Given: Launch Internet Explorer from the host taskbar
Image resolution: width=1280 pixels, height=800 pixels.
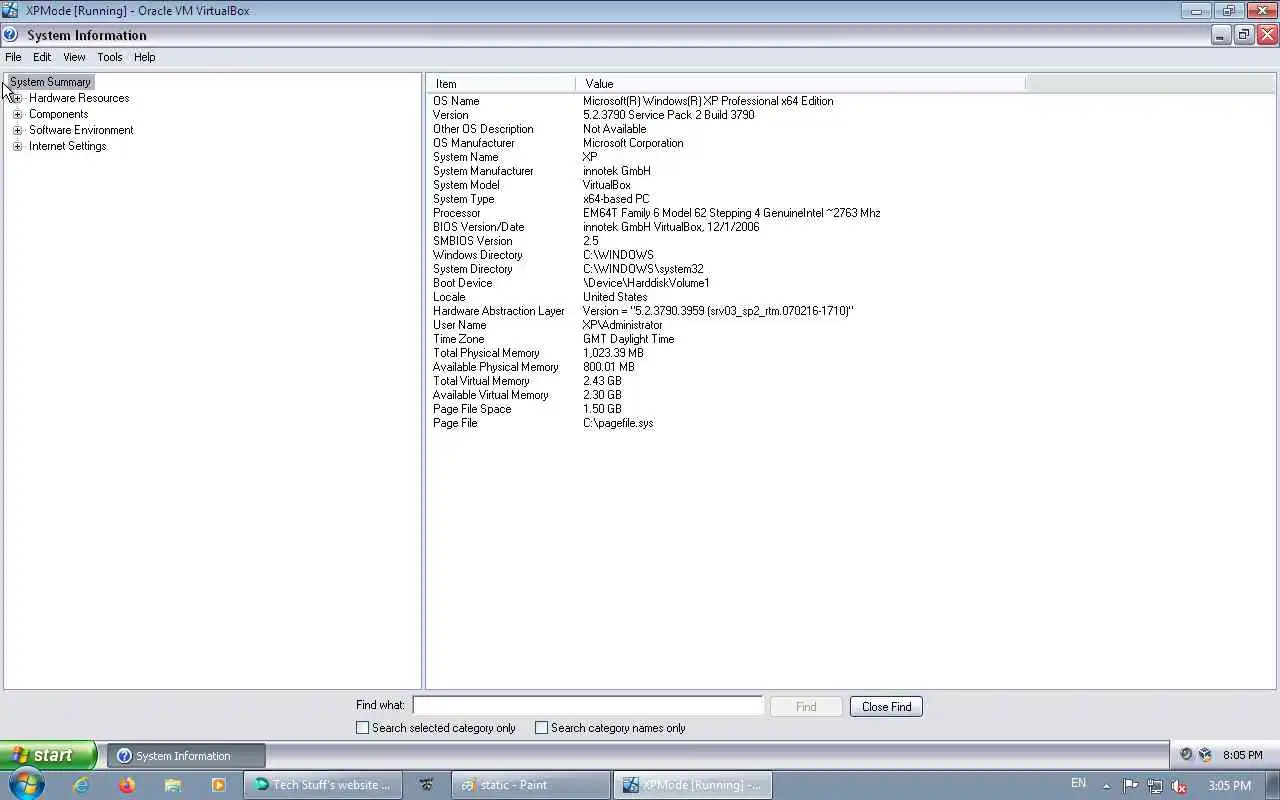Looking at the screenshot, I should (x=81, y=785).
